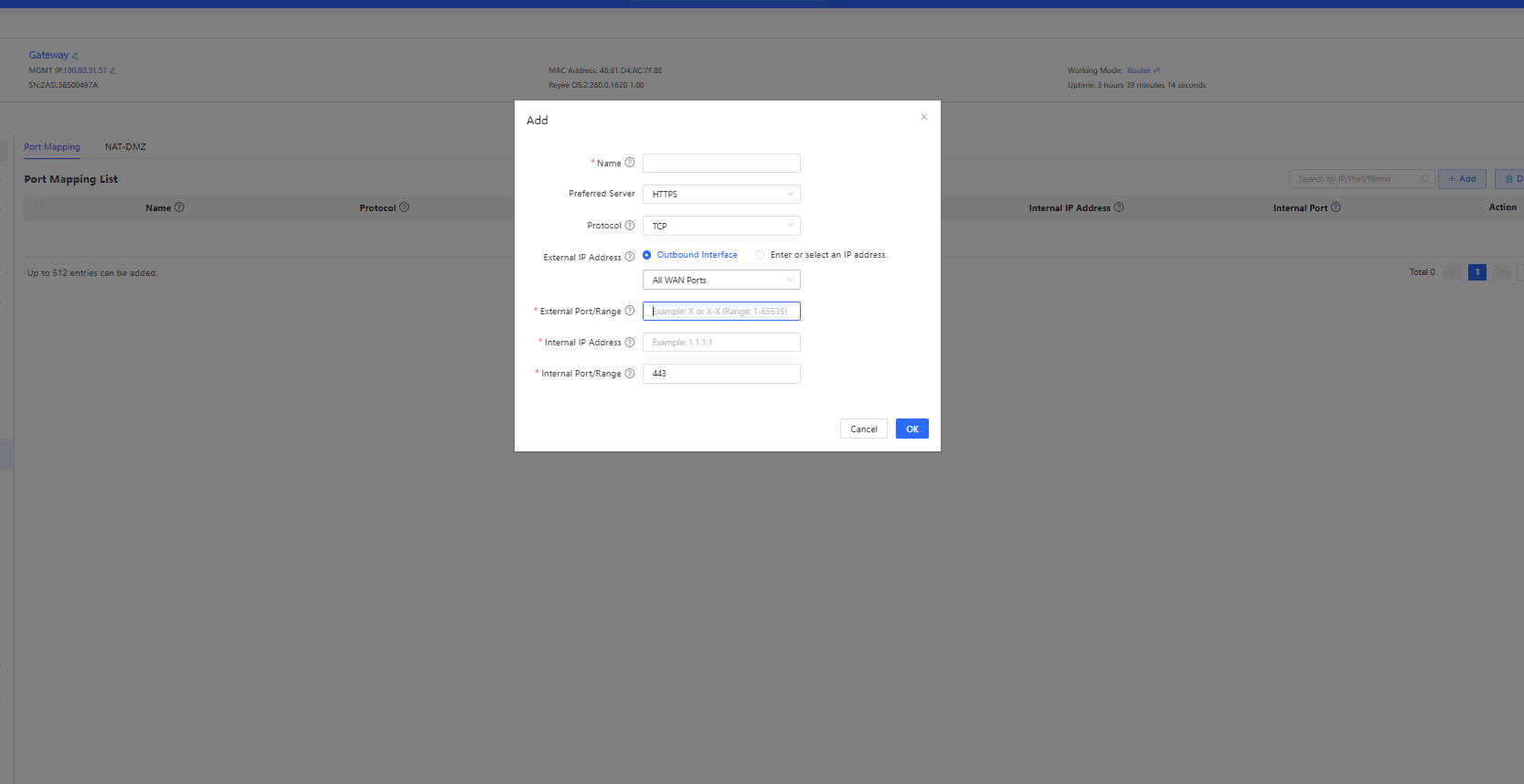
Task: Toggle the select-all checkbox in table header
Action: pos(39,207)
